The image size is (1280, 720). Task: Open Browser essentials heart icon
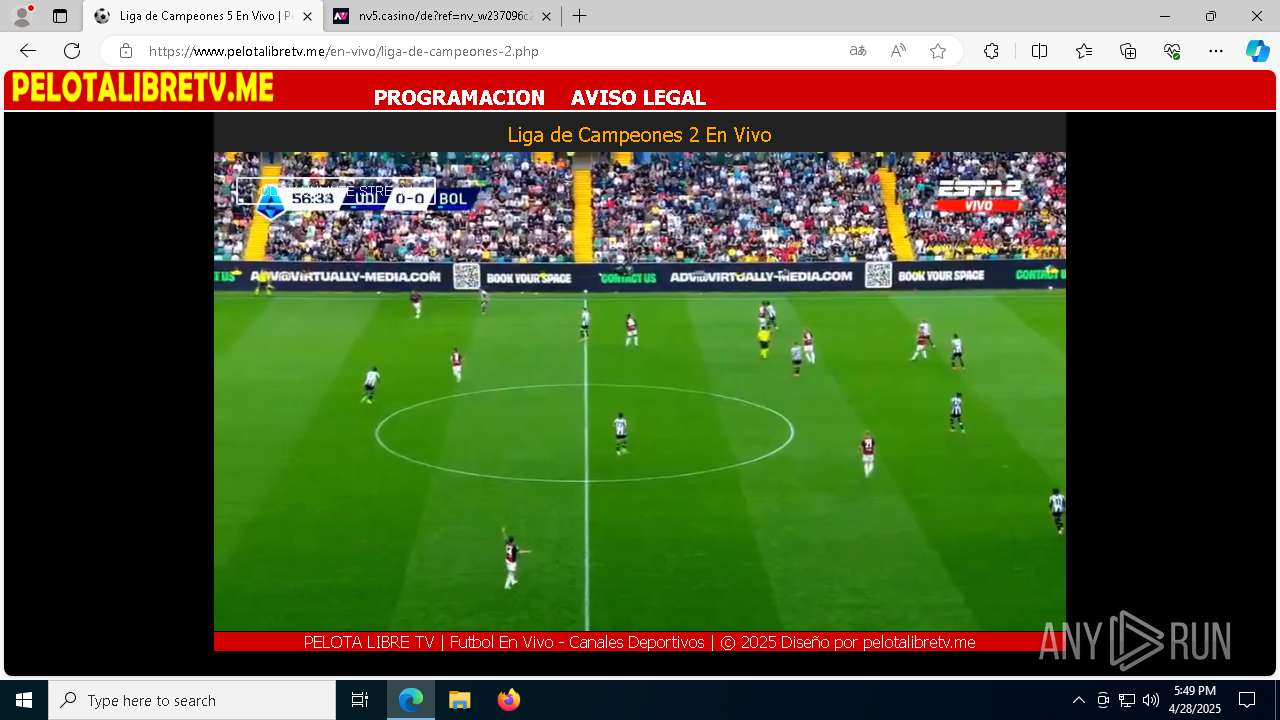click(x=1172, y=51)
